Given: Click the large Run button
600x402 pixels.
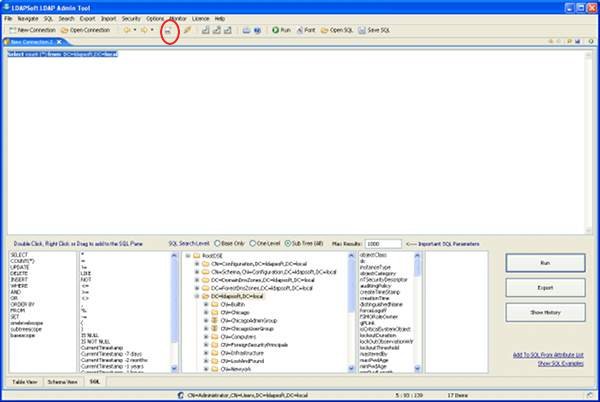Looking at the screenshot, I should tap(545, 263).
